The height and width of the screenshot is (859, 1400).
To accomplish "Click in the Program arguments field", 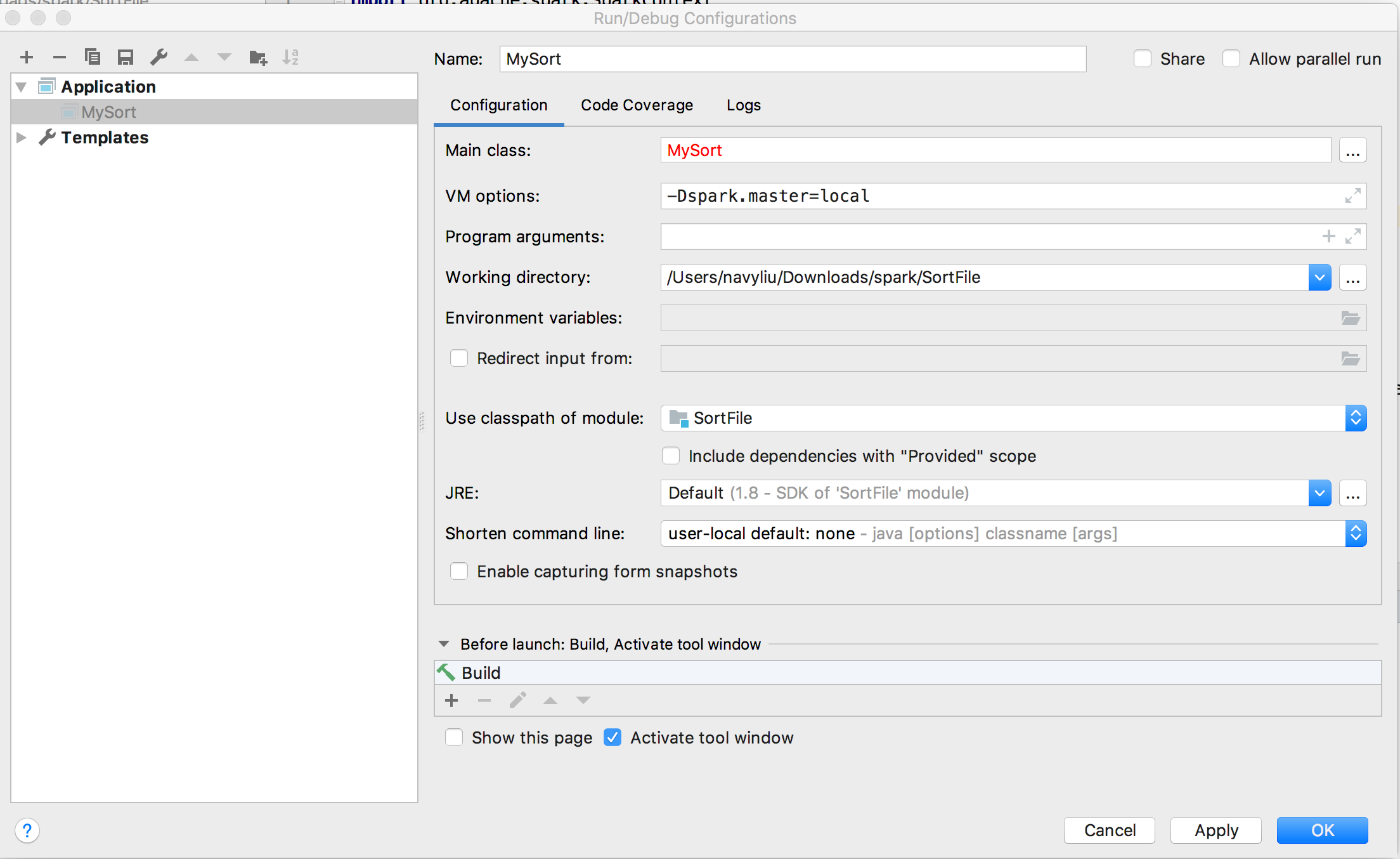I will click(989, 237).
